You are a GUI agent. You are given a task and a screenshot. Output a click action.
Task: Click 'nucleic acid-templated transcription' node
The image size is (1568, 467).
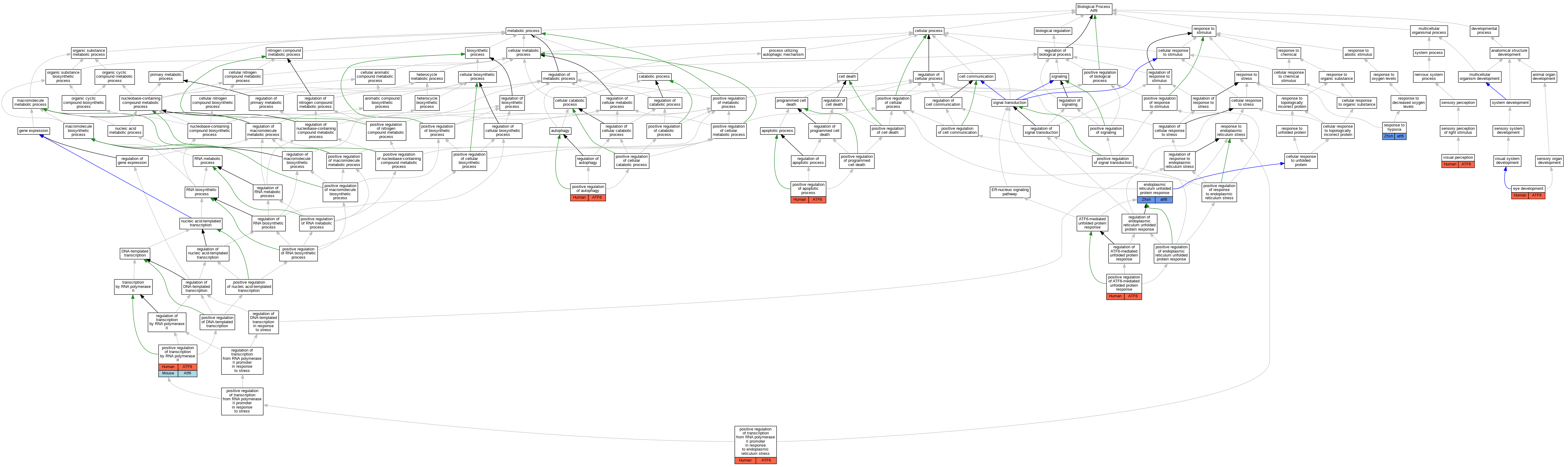pos(201,223)
